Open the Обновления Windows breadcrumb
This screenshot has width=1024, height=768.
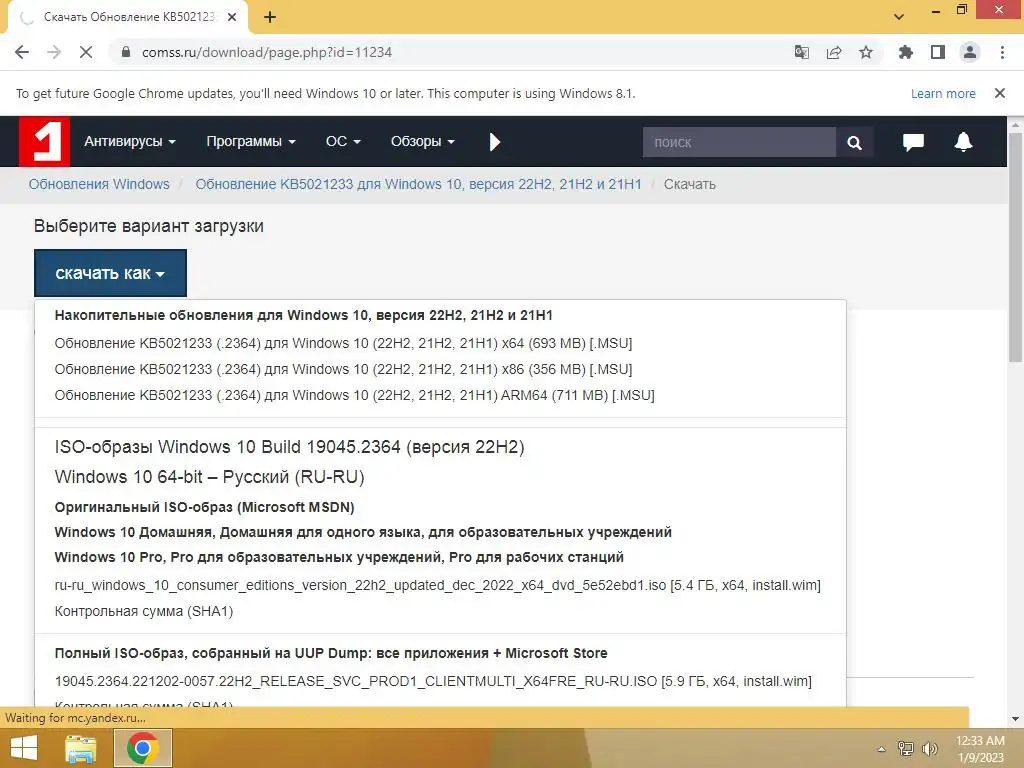pos(99,184)
